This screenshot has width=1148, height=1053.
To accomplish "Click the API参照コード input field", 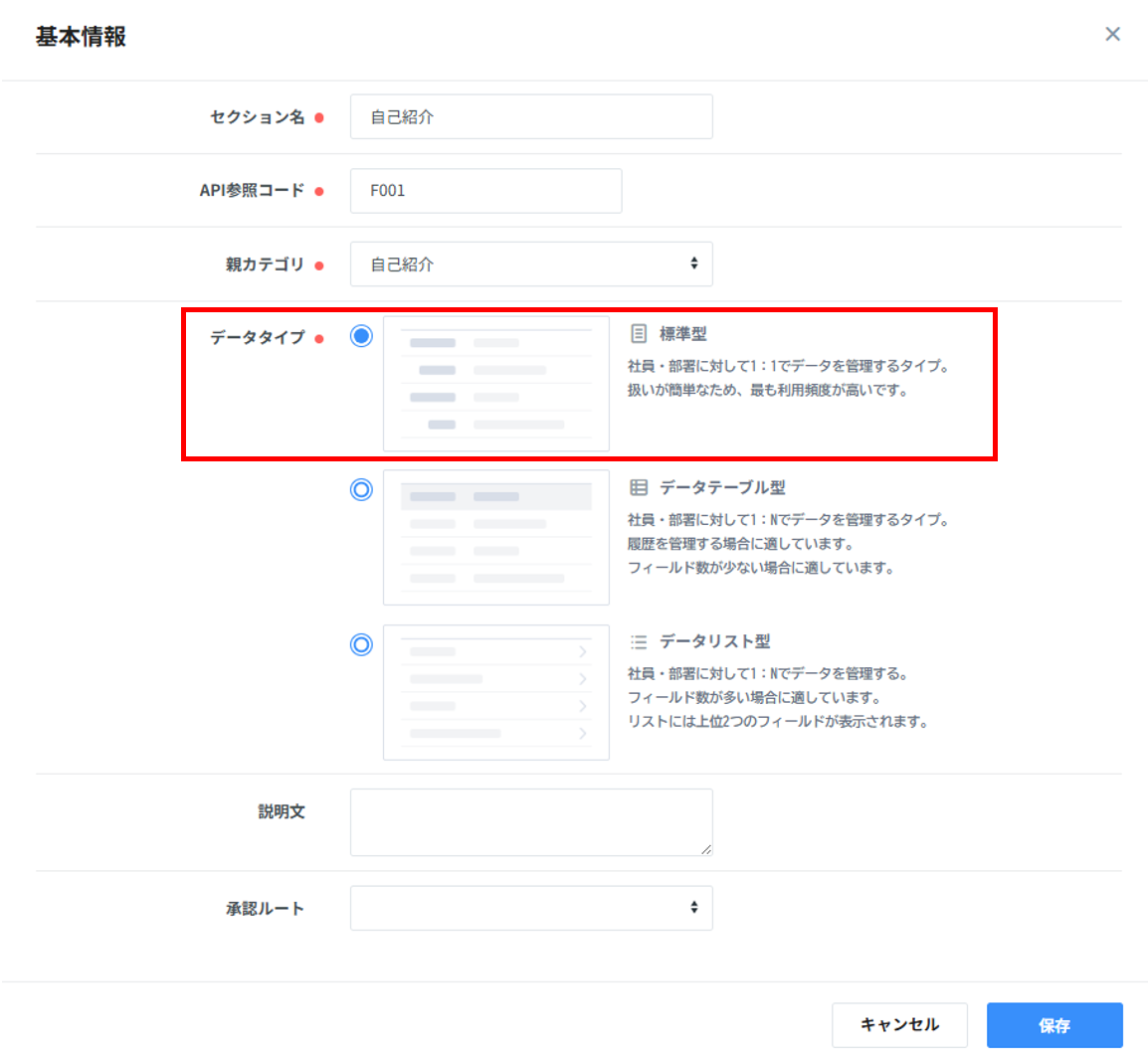I will pos(485,191).
